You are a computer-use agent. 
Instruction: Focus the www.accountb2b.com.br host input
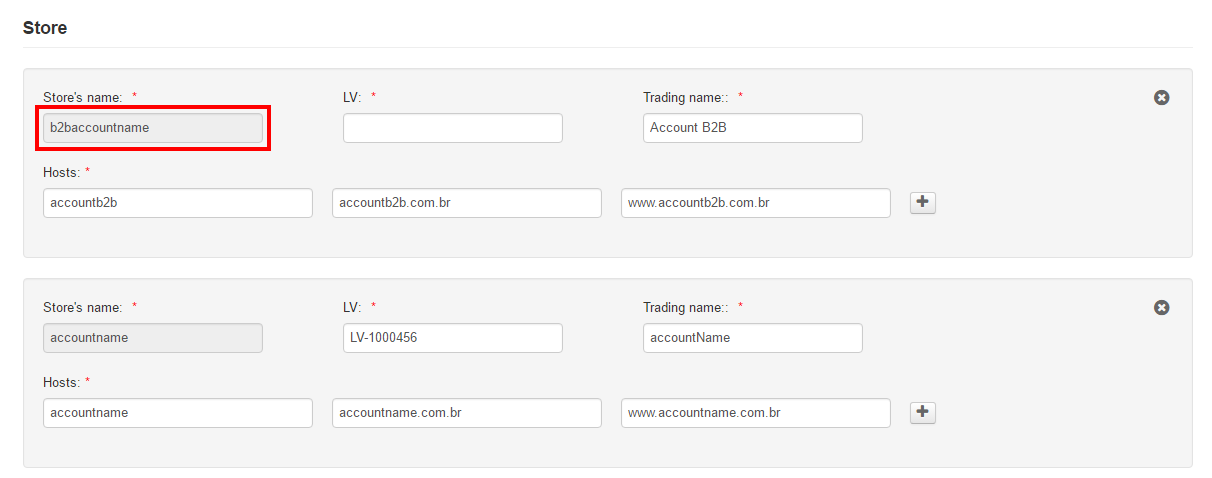[x=755, y=203]
